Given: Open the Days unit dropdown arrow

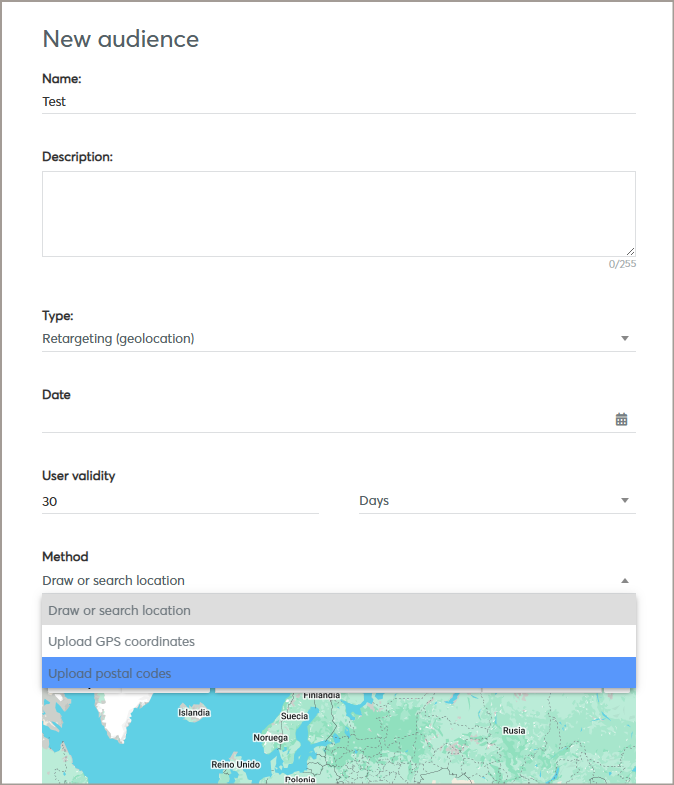Looking at the screenshot, I should pos(625,501).
